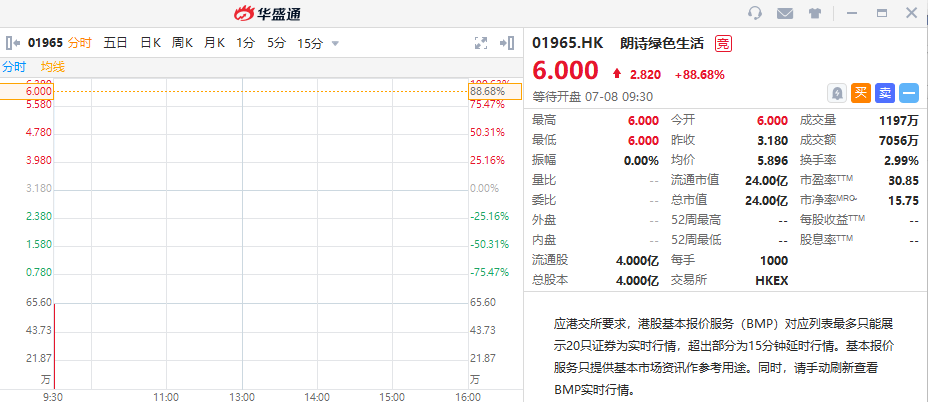This screenshot has height=402, width=928.
Task: Click the blue 卖 sell button
Action: pyautogui.click(x=885, y=94)
